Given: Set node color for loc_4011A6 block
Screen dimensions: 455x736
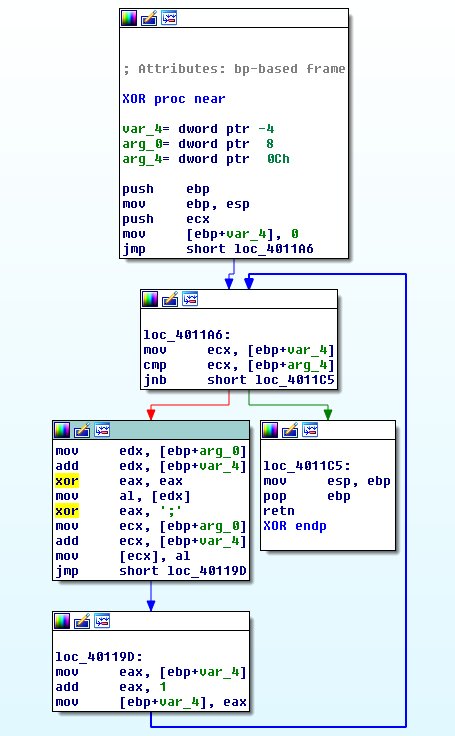Looking at the screenshot, I should [150, 299].
